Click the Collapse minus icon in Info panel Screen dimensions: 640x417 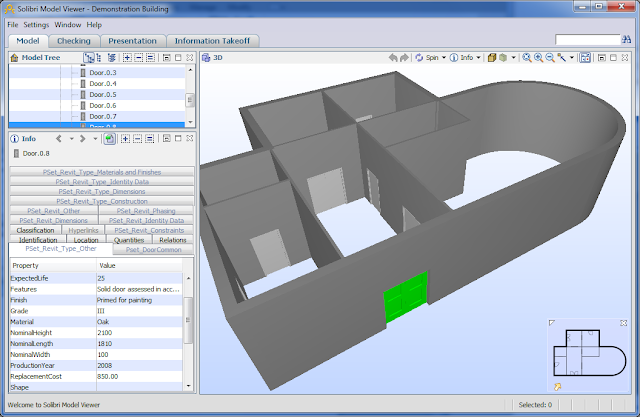[x=138, y=139]
